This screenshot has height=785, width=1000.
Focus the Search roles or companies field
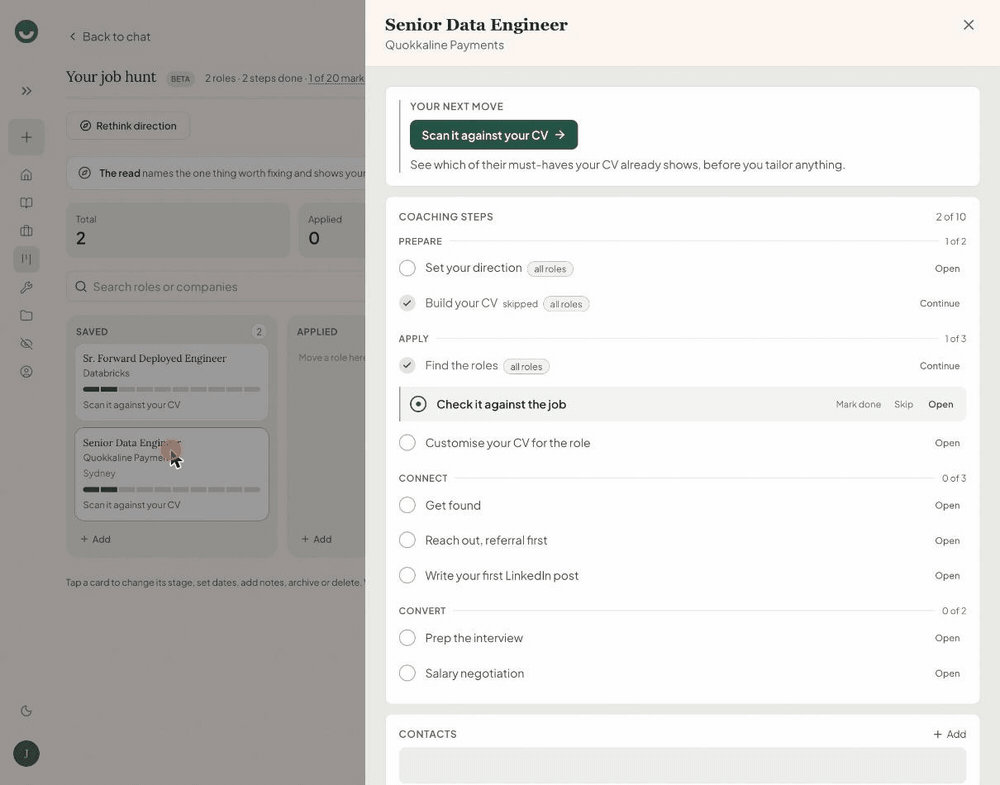coord(217,287)
